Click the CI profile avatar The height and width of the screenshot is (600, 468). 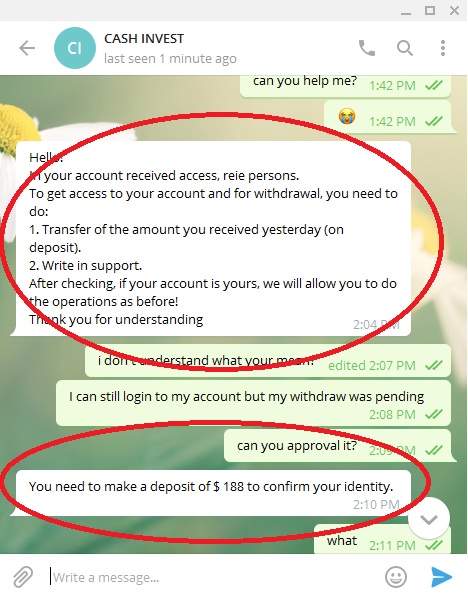point(75,48)
